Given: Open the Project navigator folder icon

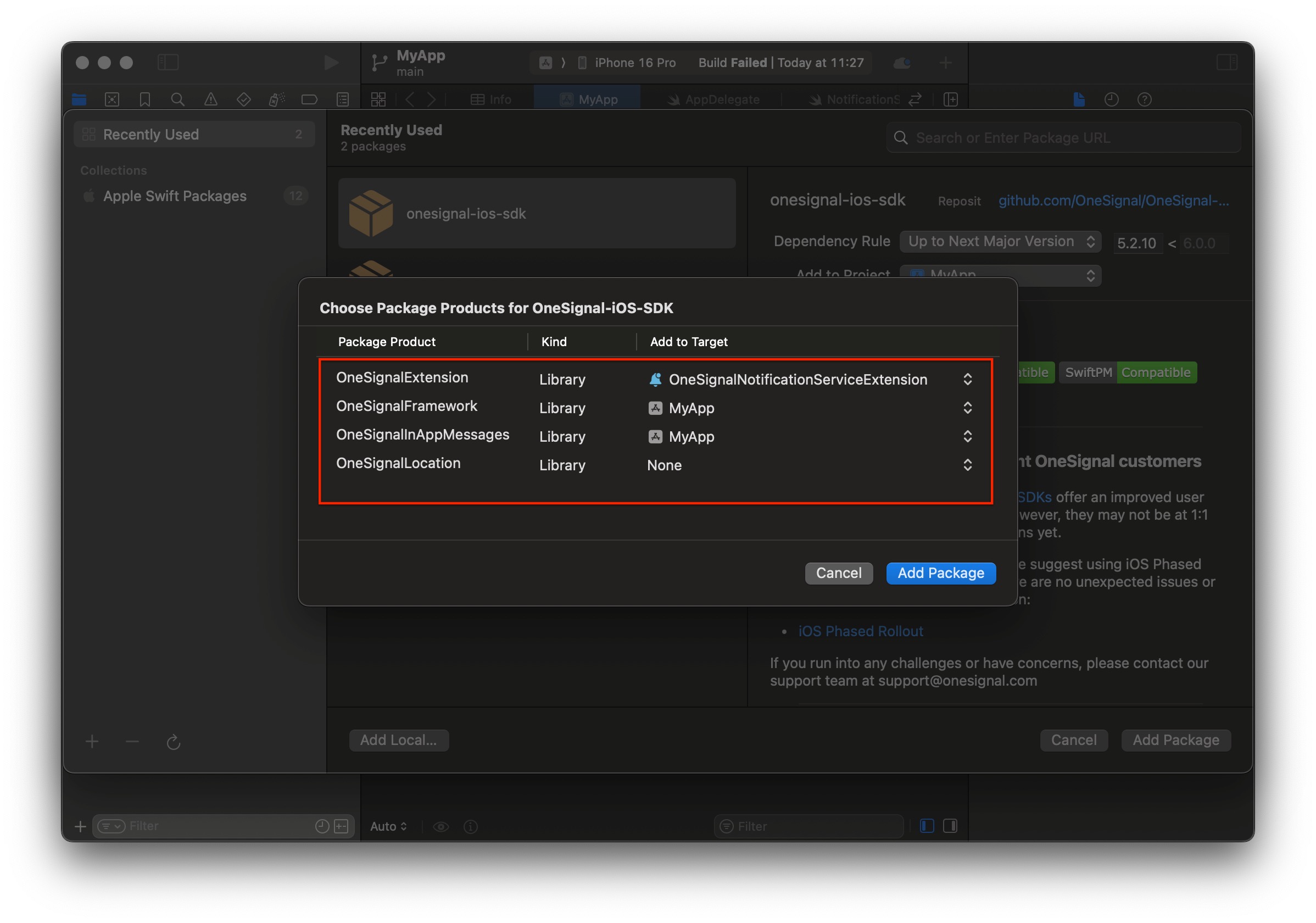Looking at the screenshot, I should pos(79,99).
